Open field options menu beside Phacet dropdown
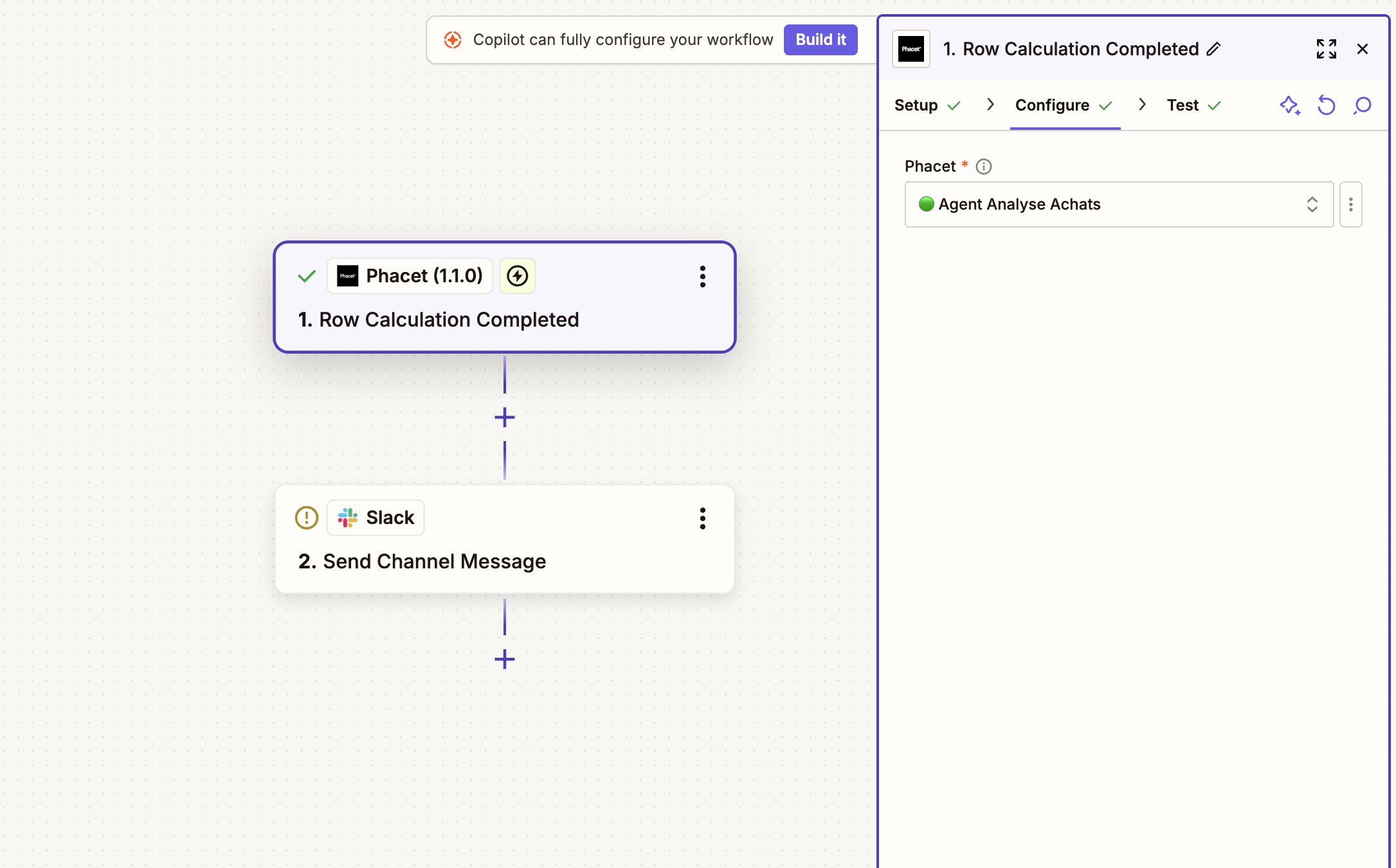Image resolution: width=1396 pixels, height=868 pixels. point(1350,204)
